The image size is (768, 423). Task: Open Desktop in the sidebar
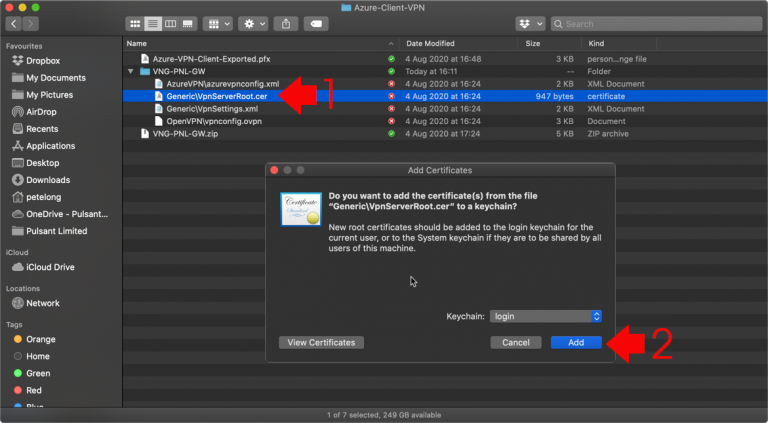(x=35, y=163)
